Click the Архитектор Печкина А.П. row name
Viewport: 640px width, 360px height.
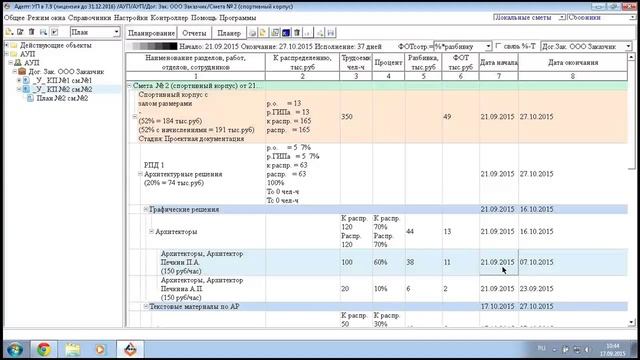pyautogui.click(x=202, y=289)
